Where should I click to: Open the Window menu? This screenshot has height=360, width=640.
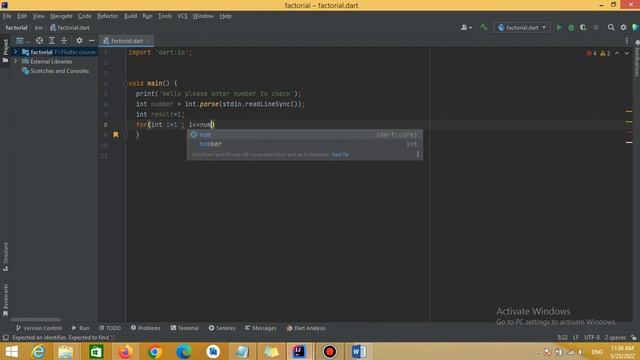point(203,16)
